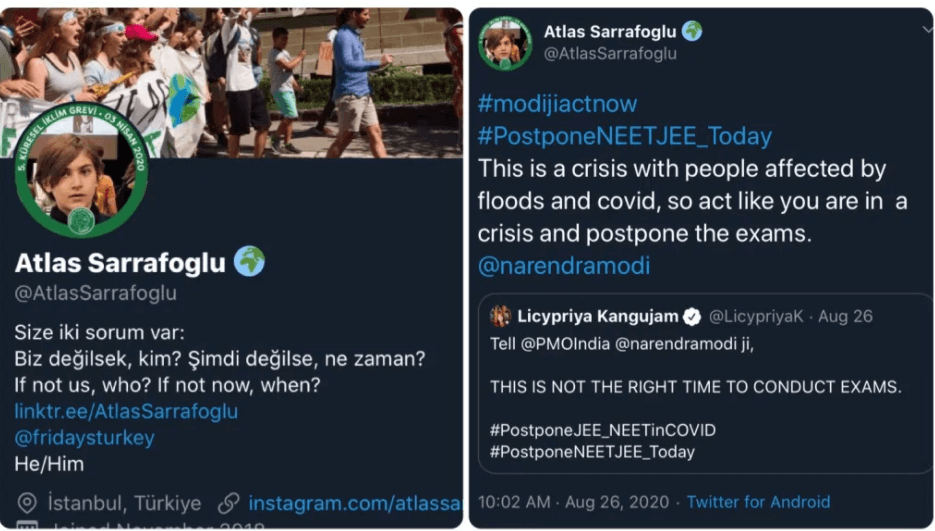Click the location pin icon near İstanbul
The image size is (935, 531).
tap(28, 503)
